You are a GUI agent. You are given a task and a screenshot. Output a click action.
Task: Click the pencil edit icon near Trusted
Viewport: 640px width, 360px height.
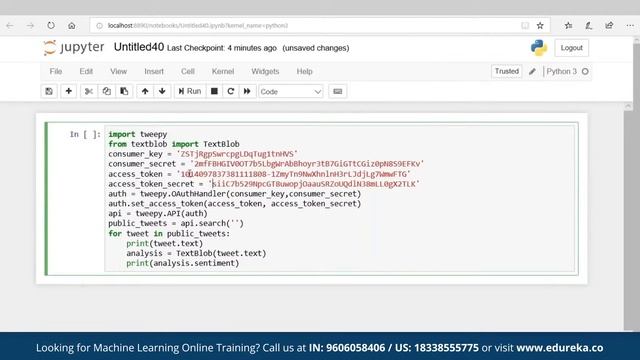(532, 71)
